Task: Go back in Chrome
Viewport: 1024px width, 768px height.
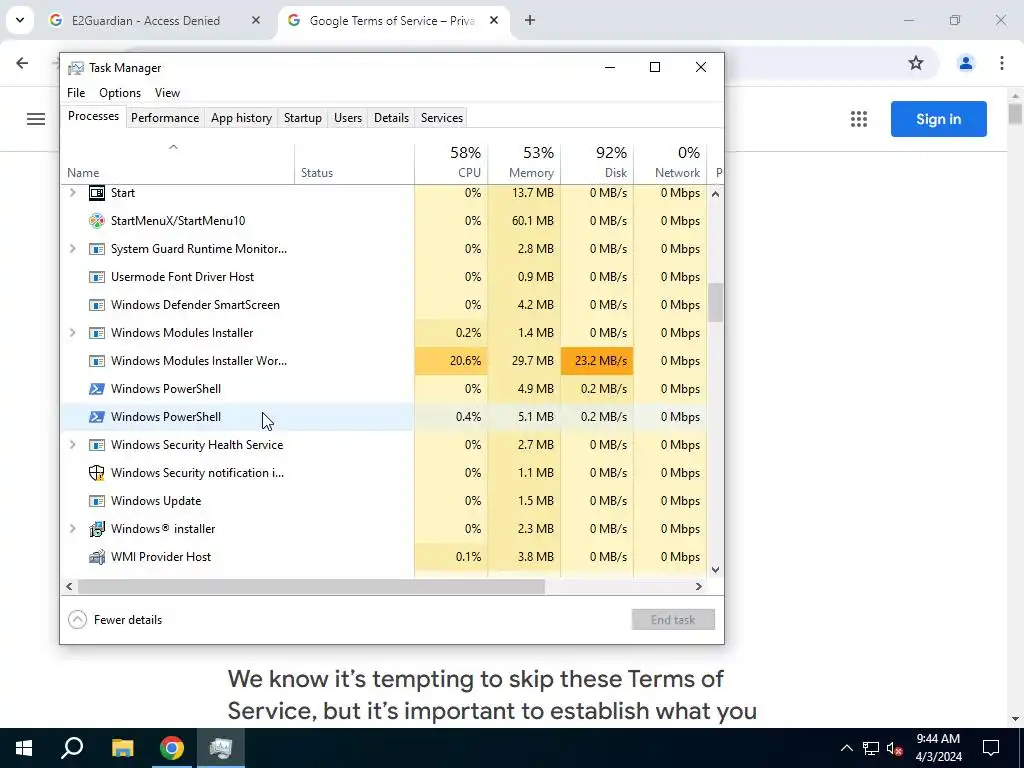Action: click(x=22, y=63)
